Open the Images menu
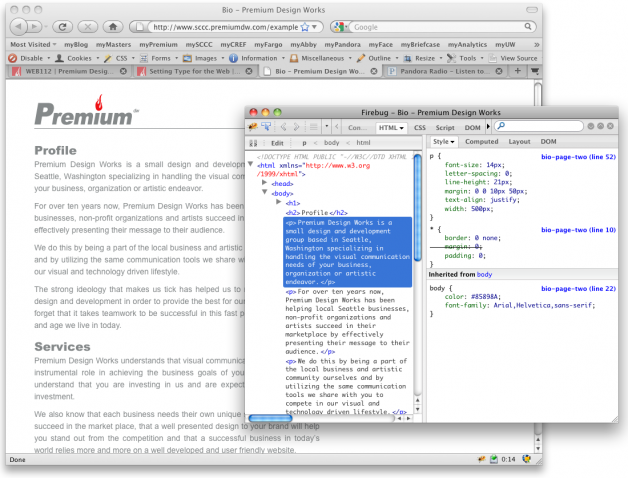The width and height of the screenshot is (628, 478). (203, 58)
